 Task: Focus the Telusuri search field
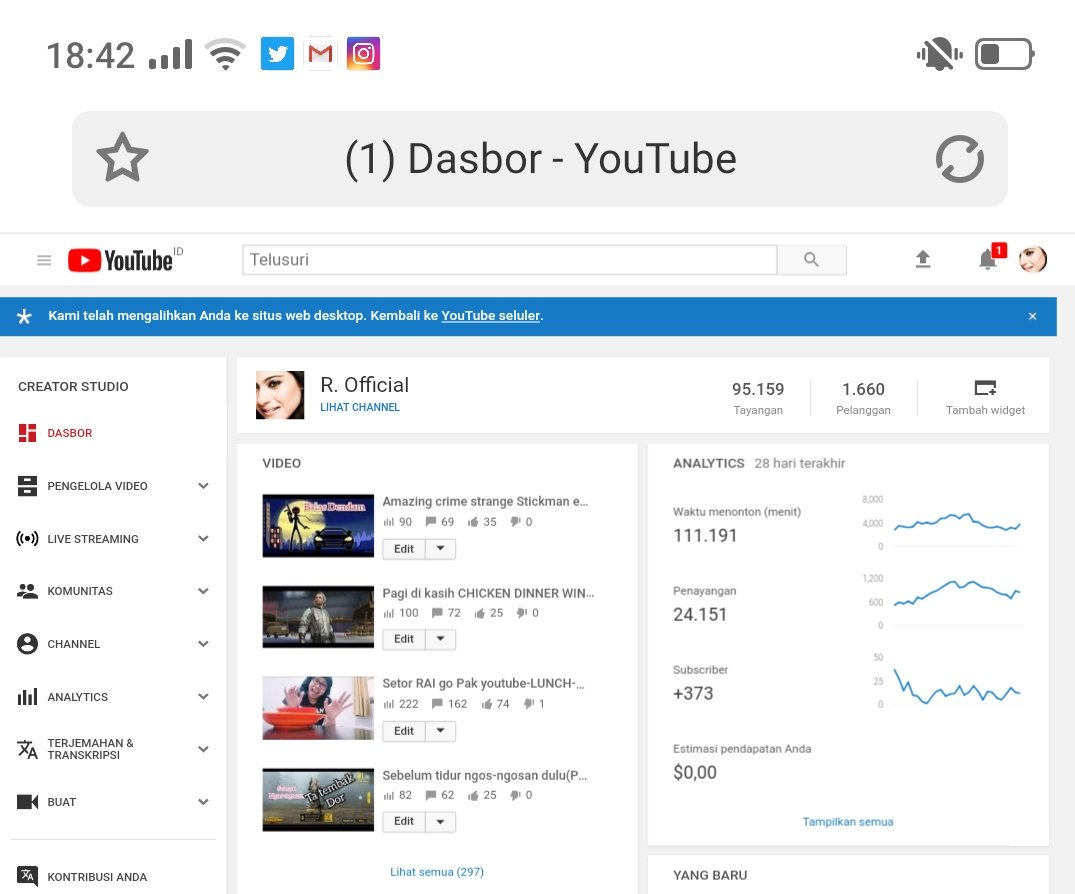[x=510, y=260]
